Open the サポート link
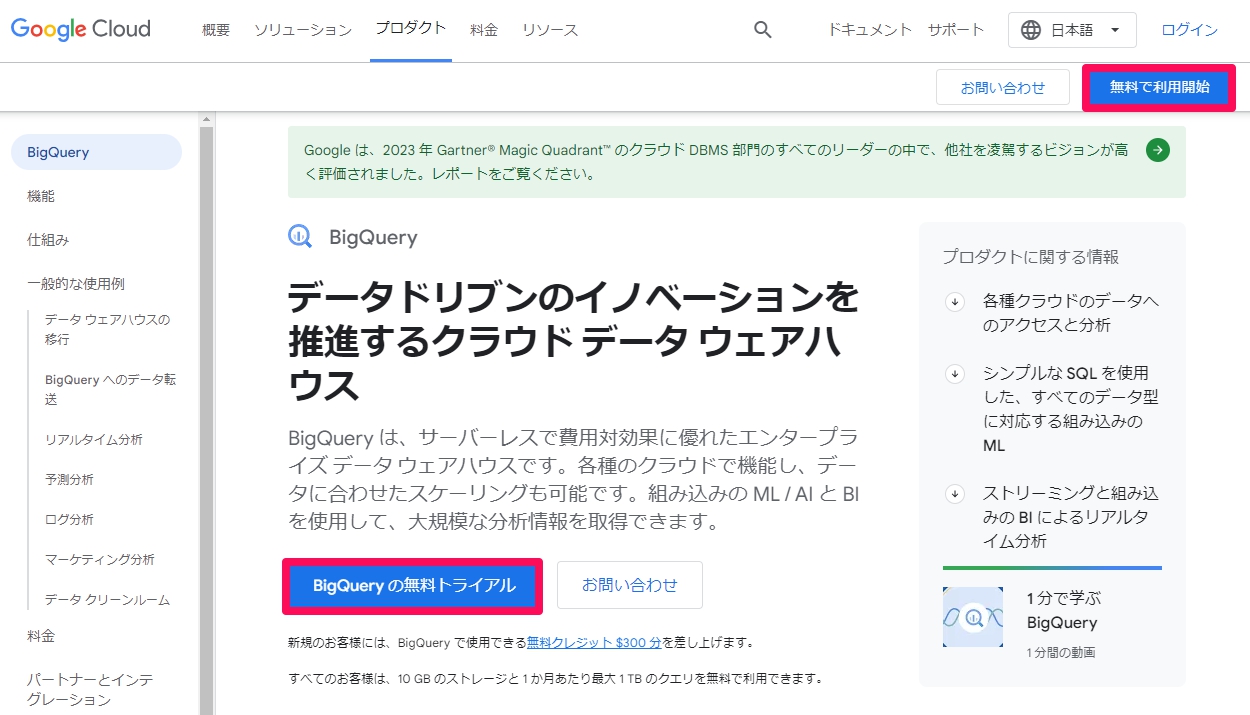This screenshot has height=715, width=1250. click(956, 30)
